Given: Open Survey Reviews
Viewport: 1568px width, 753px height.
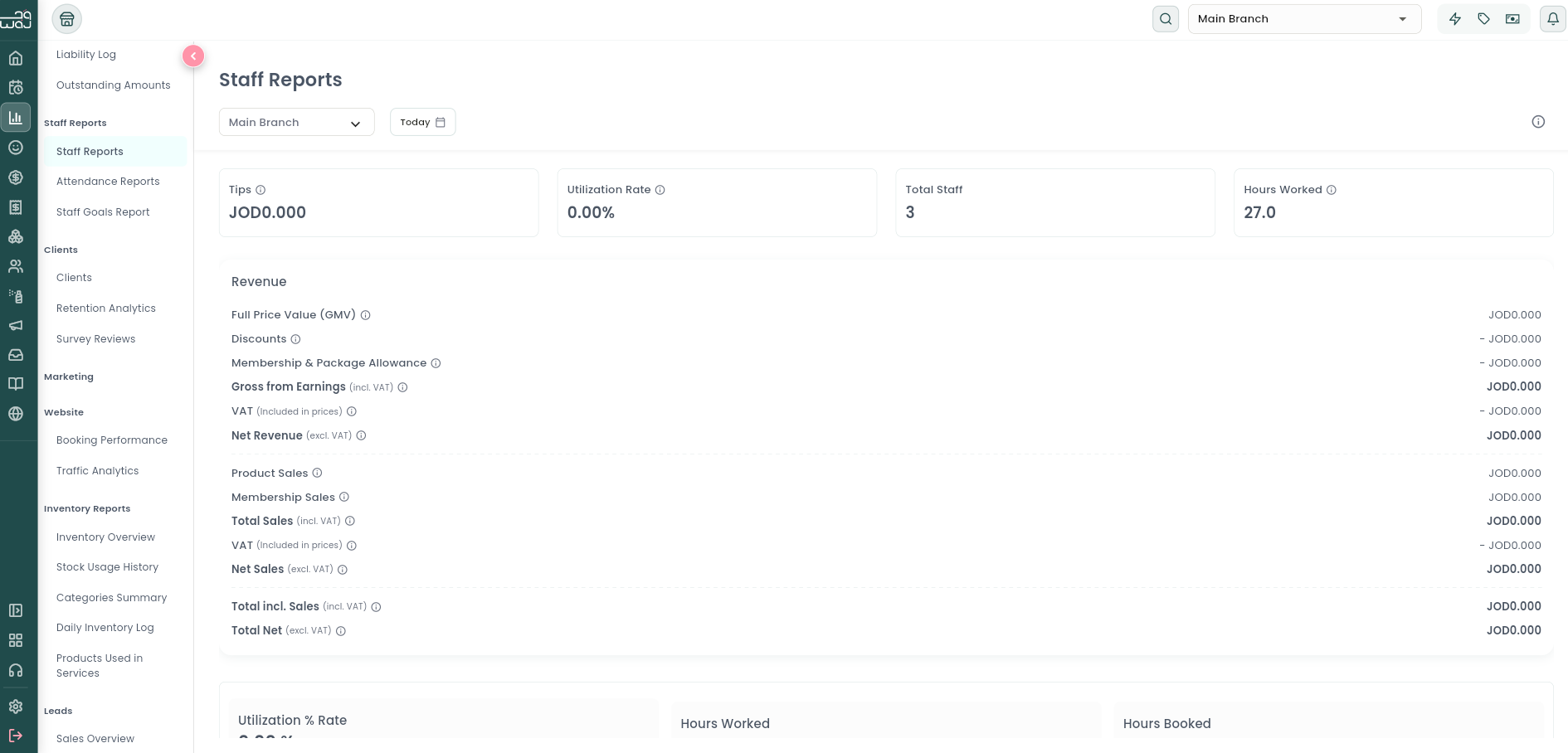Looking at the screenshot, I should pos(95,339).
